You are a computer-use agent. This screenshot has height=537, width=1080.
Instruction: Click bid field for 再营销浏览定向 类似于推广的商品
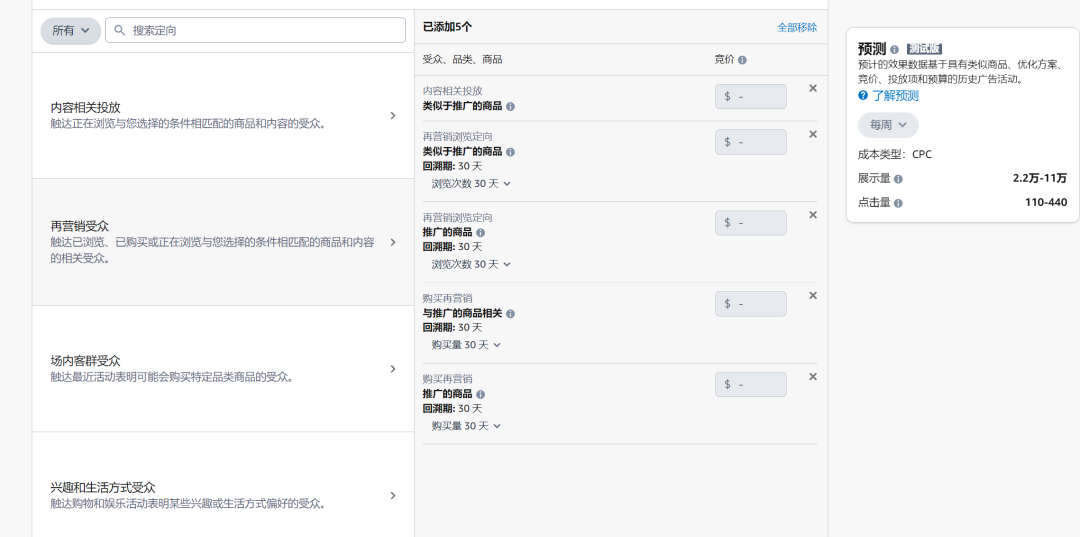(x=751, y=142)
